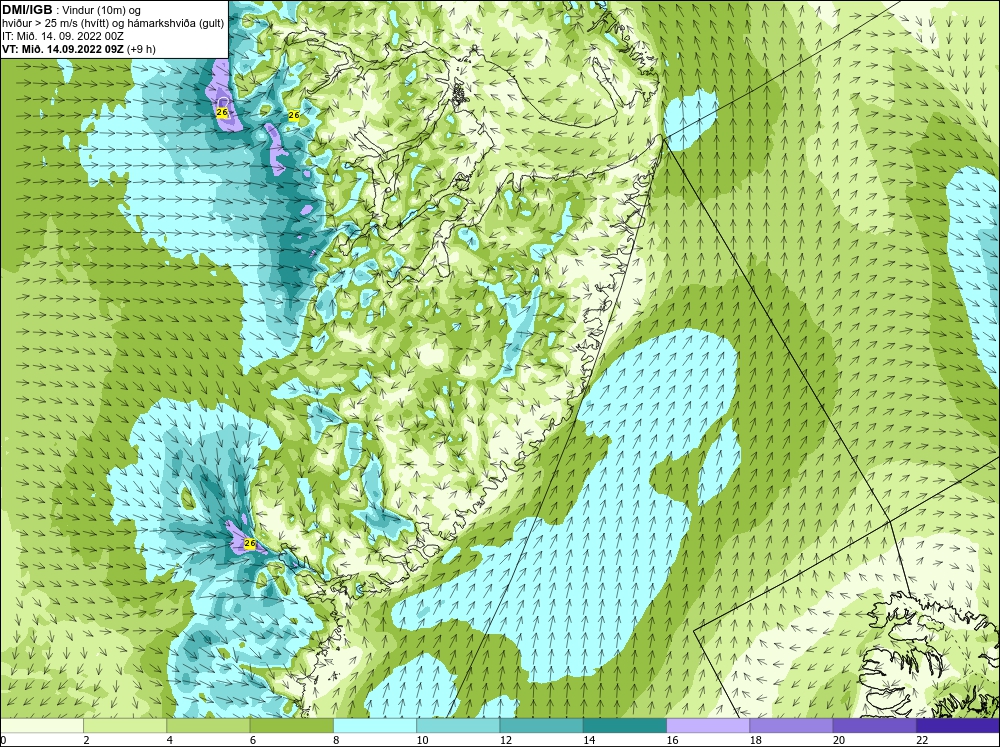Click the 14–16 m/s dark teal swatch
1000x747 pixels.
[x=624, y=726]
